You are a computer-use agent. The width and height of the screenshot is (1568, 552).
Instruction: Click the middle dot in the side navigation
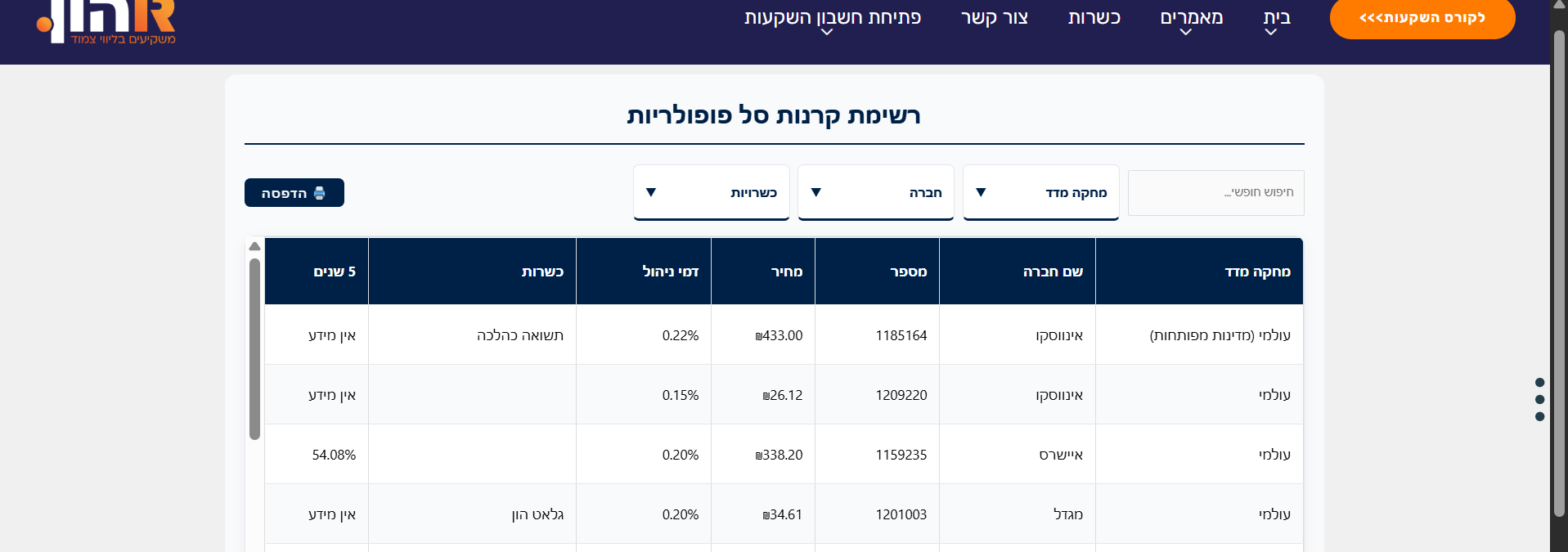click(1539, 400)
